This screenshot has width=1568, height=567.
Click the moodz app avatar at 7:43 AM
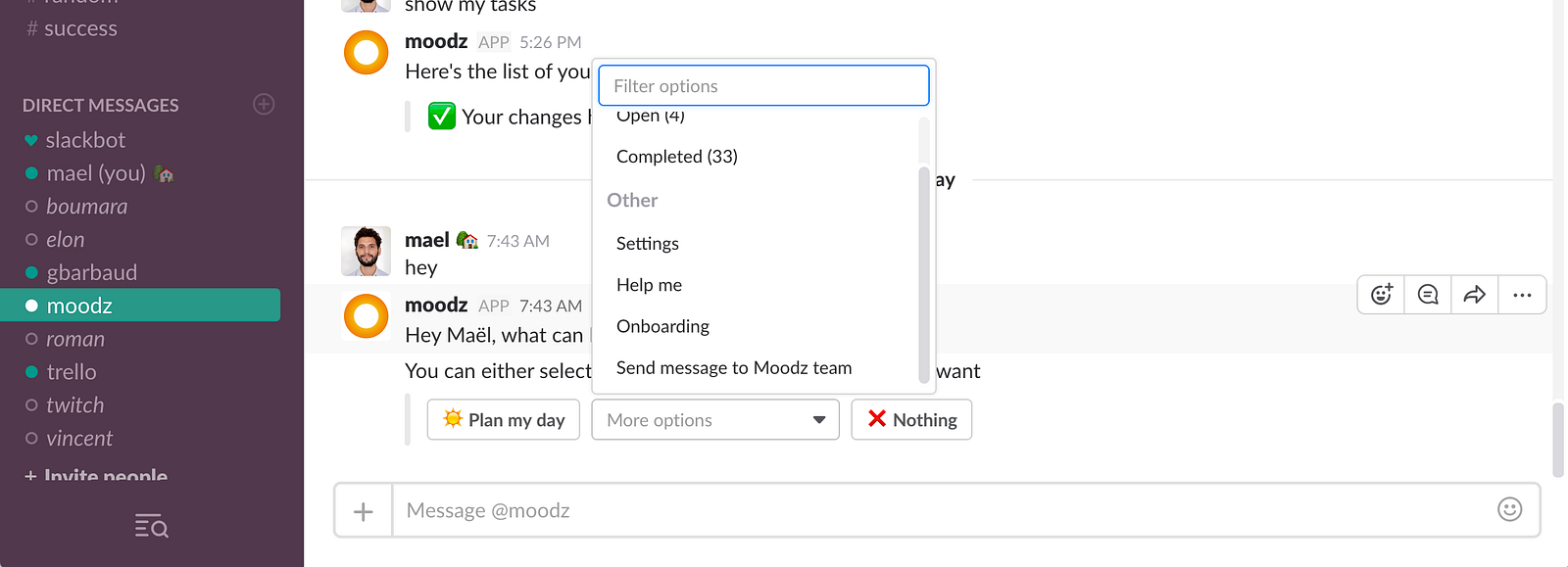click(367, 316)
